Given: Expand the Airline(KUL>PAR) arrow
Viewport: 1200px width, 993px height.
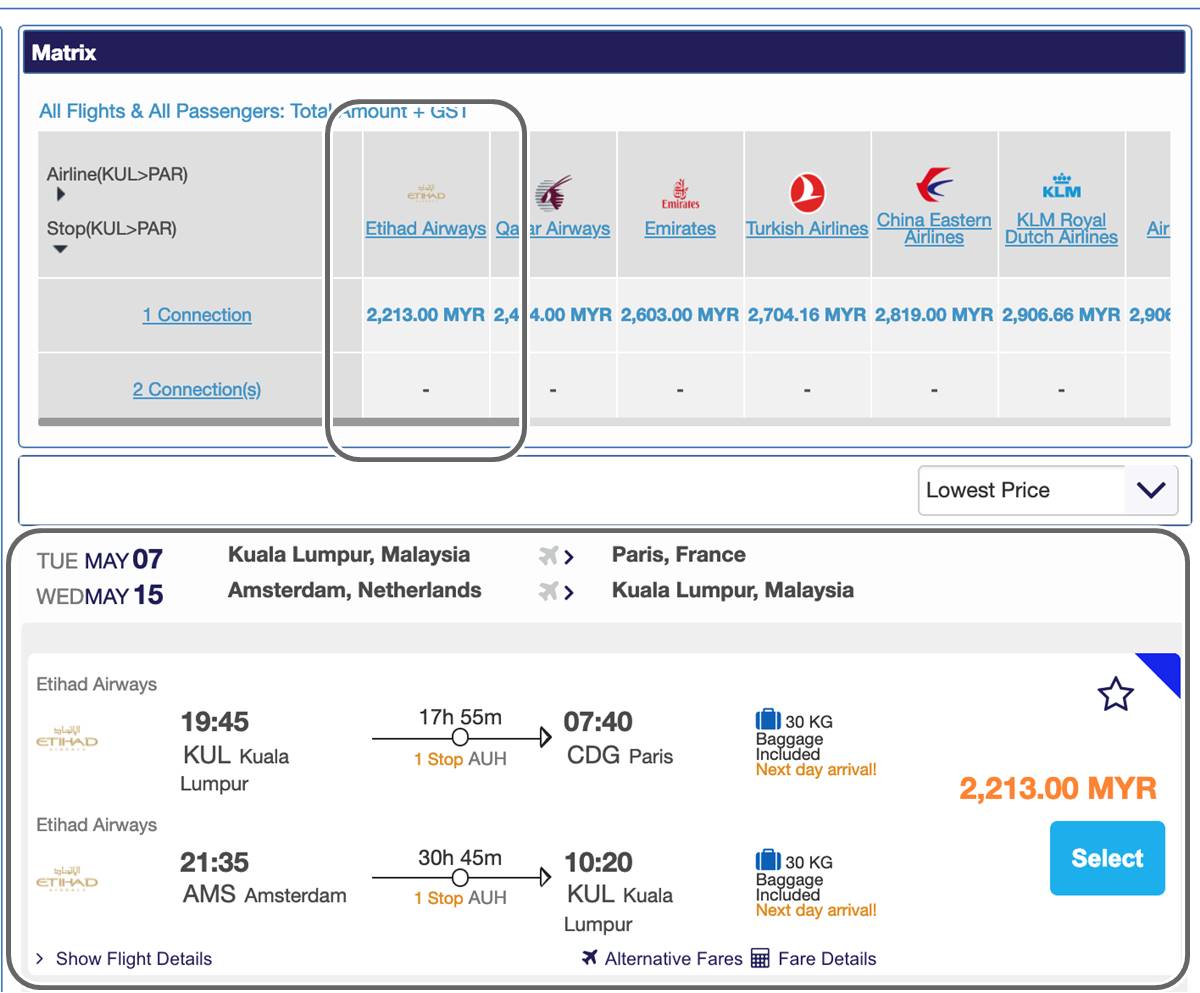Looking at the screenshot, I should click(x=61, y=194).
